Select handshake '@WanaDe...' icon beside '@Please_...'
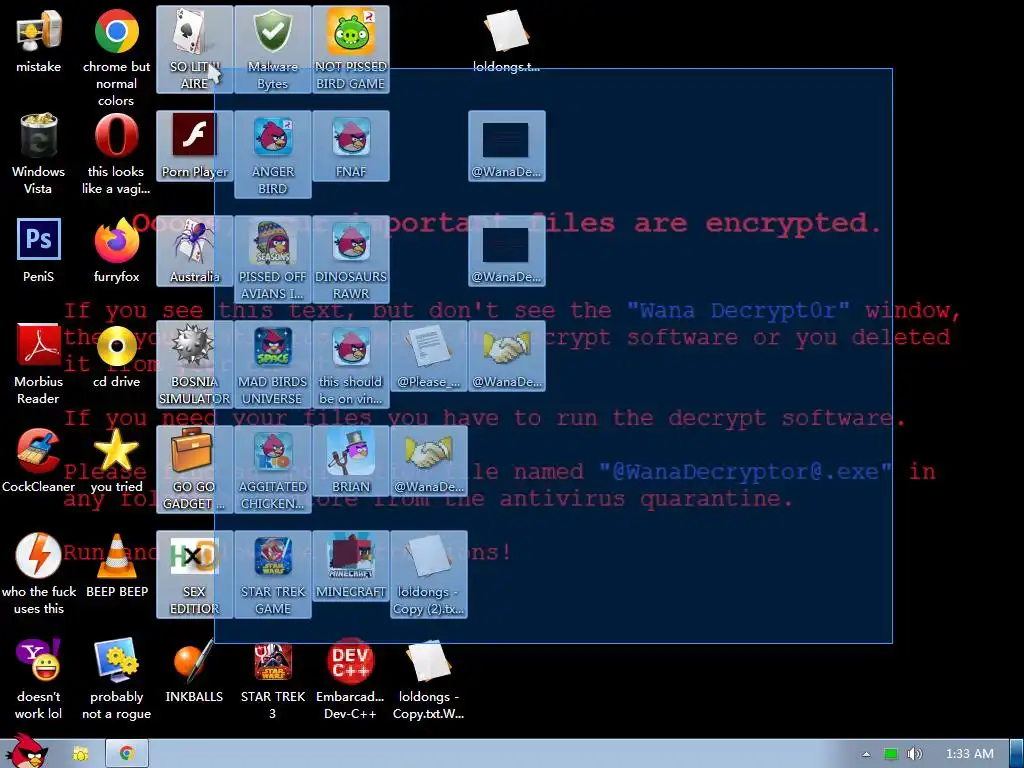1024x768 pixels. (x=507, y=356)
